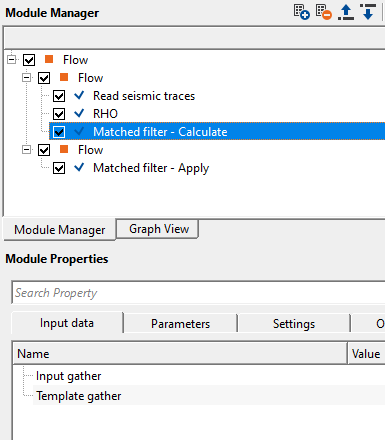
Task: Open the Input data properties tab
Action: coord(67,323)
